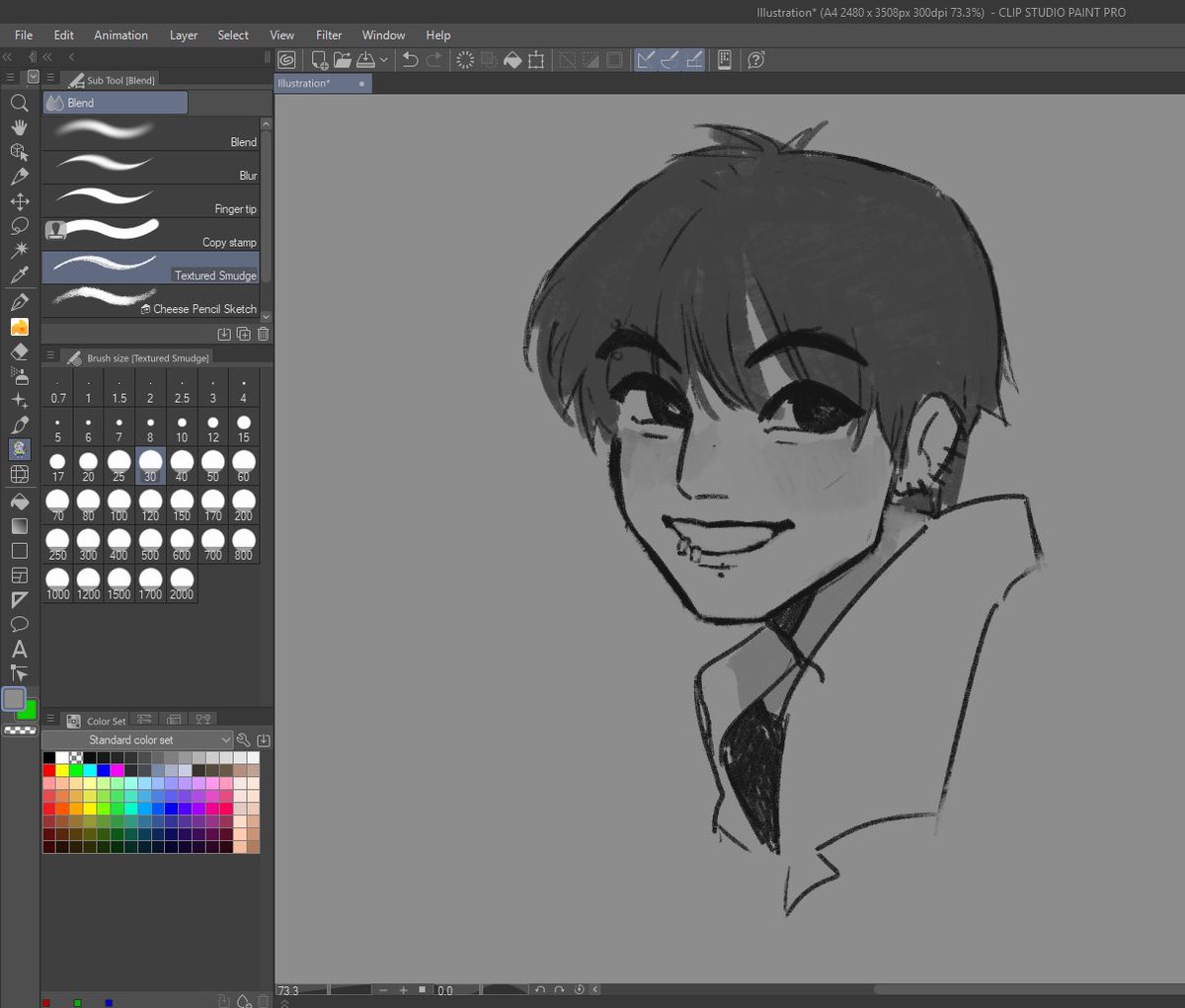Screen dimensions: 1185x1008
Task: Open a file using folder icon
Action: click(x=343, y=60)
